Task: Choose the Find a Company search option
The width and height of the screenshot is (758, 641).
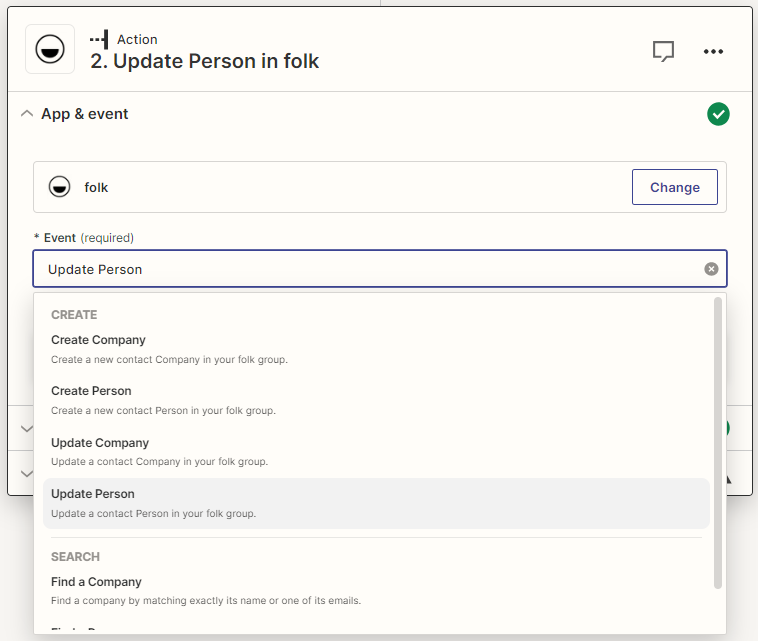Action: tap(96, 582)
